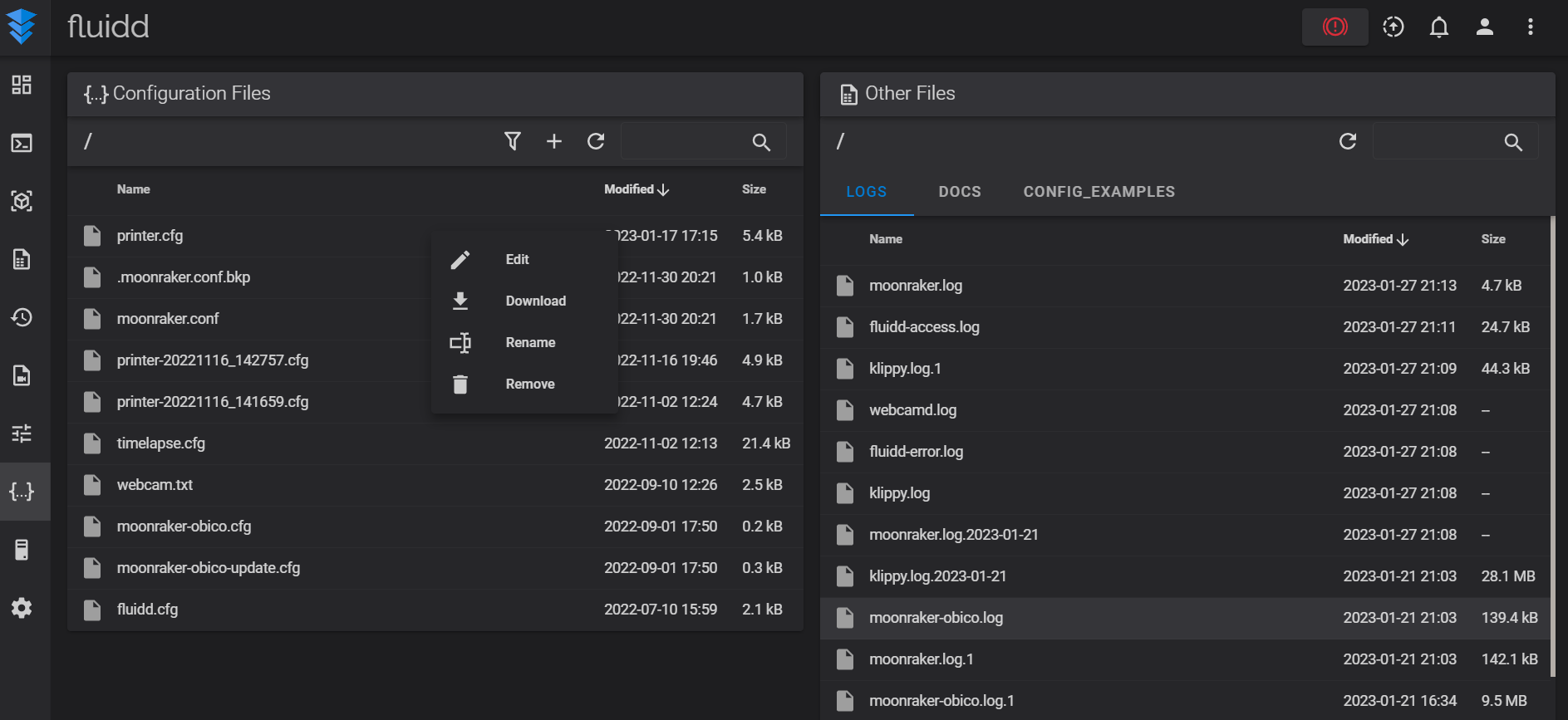Open the Console page in sidebar
The image size is (1568, 720).
(x=22, y=143)
